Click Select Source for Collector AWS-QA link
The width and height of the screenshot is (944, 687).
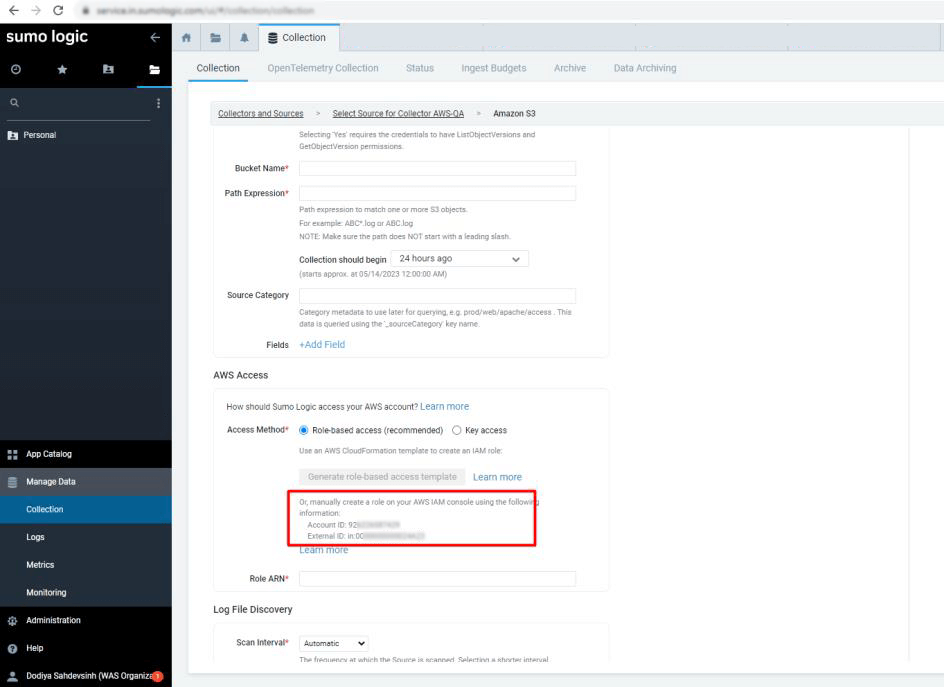398,113
